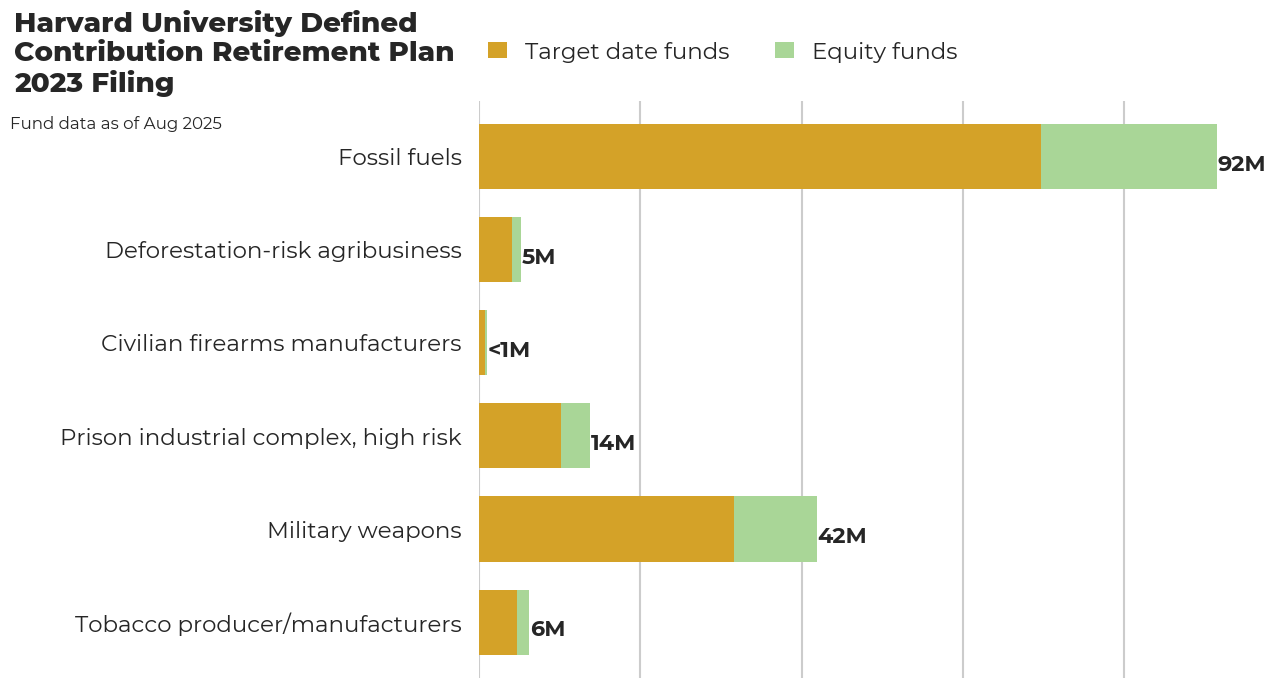Click the Military weapons equity funds segment

click(775, 529)
